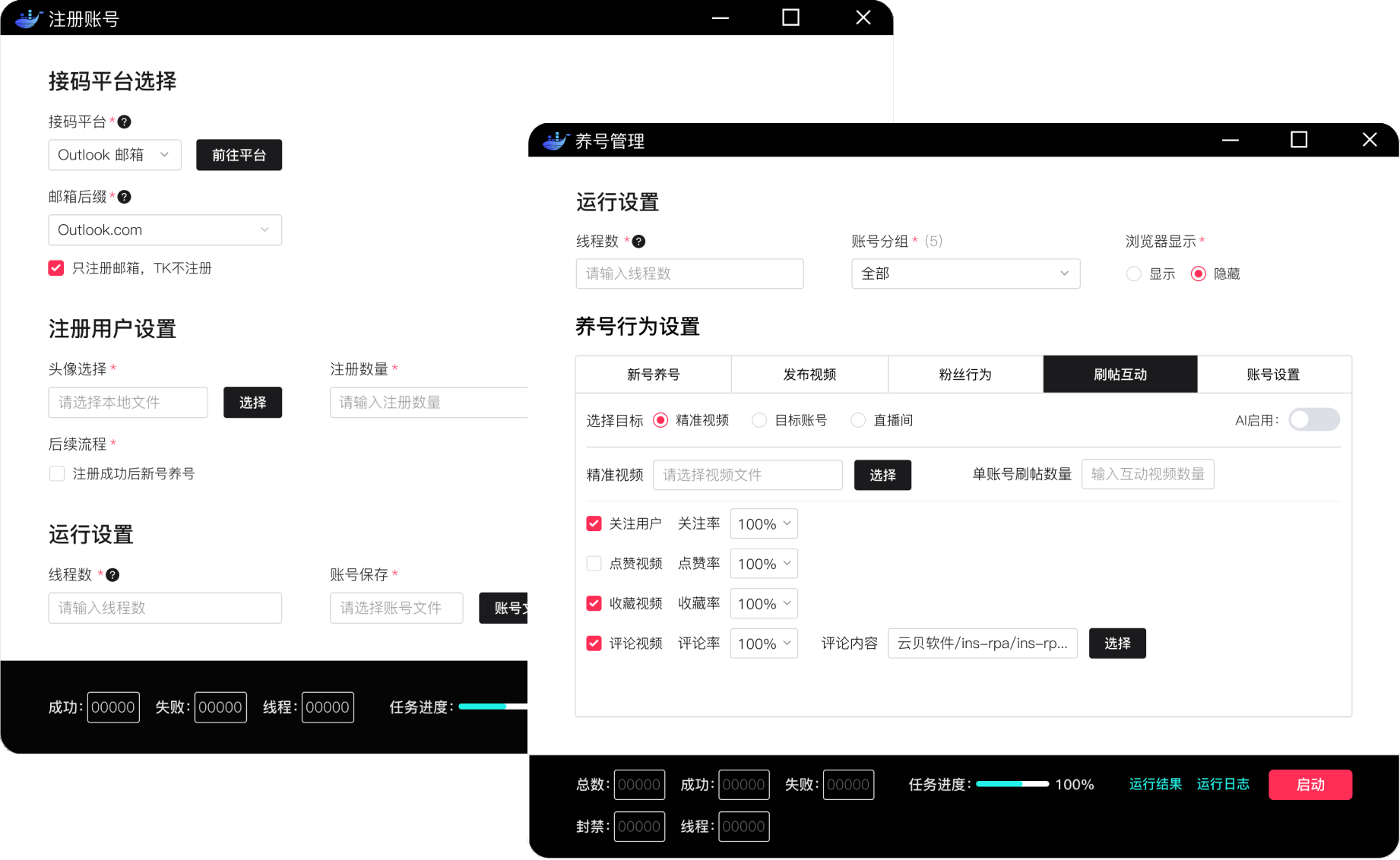
Task: Open the 账号设置 tab
Action: pos(1273,375)
